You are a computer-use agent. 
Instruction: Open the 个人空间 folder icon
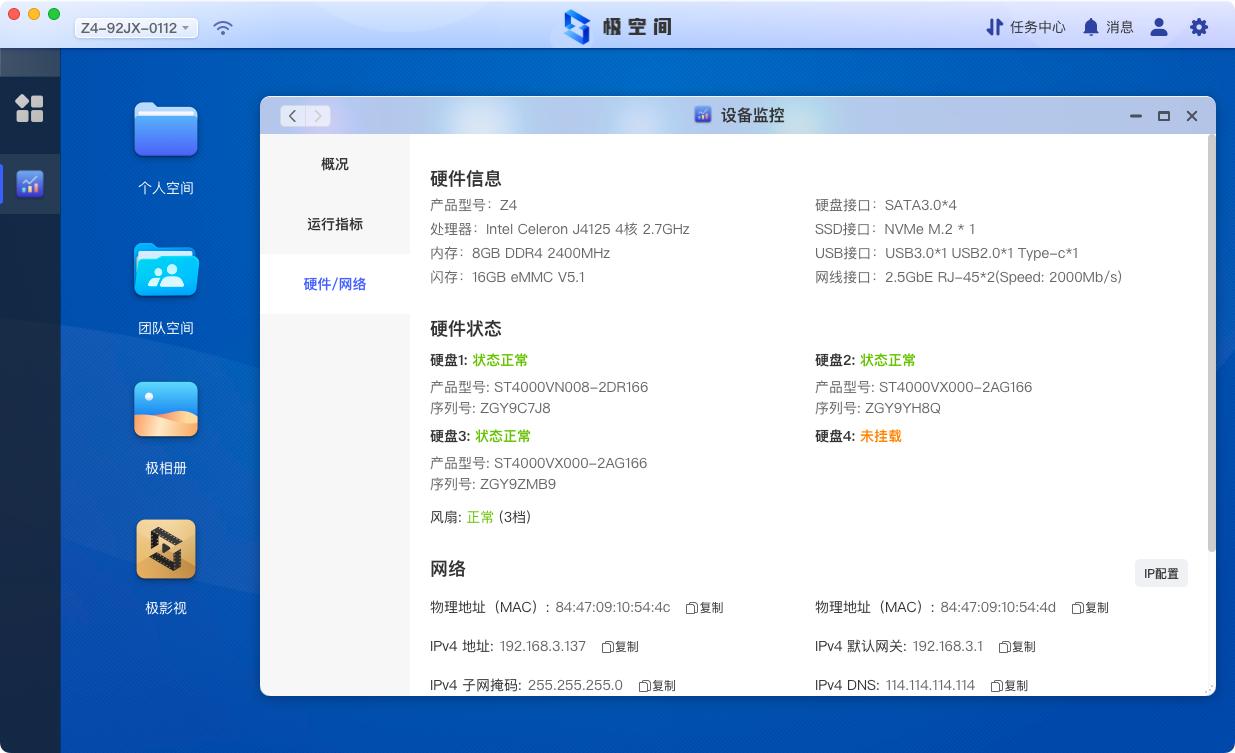tap(166, 130)
